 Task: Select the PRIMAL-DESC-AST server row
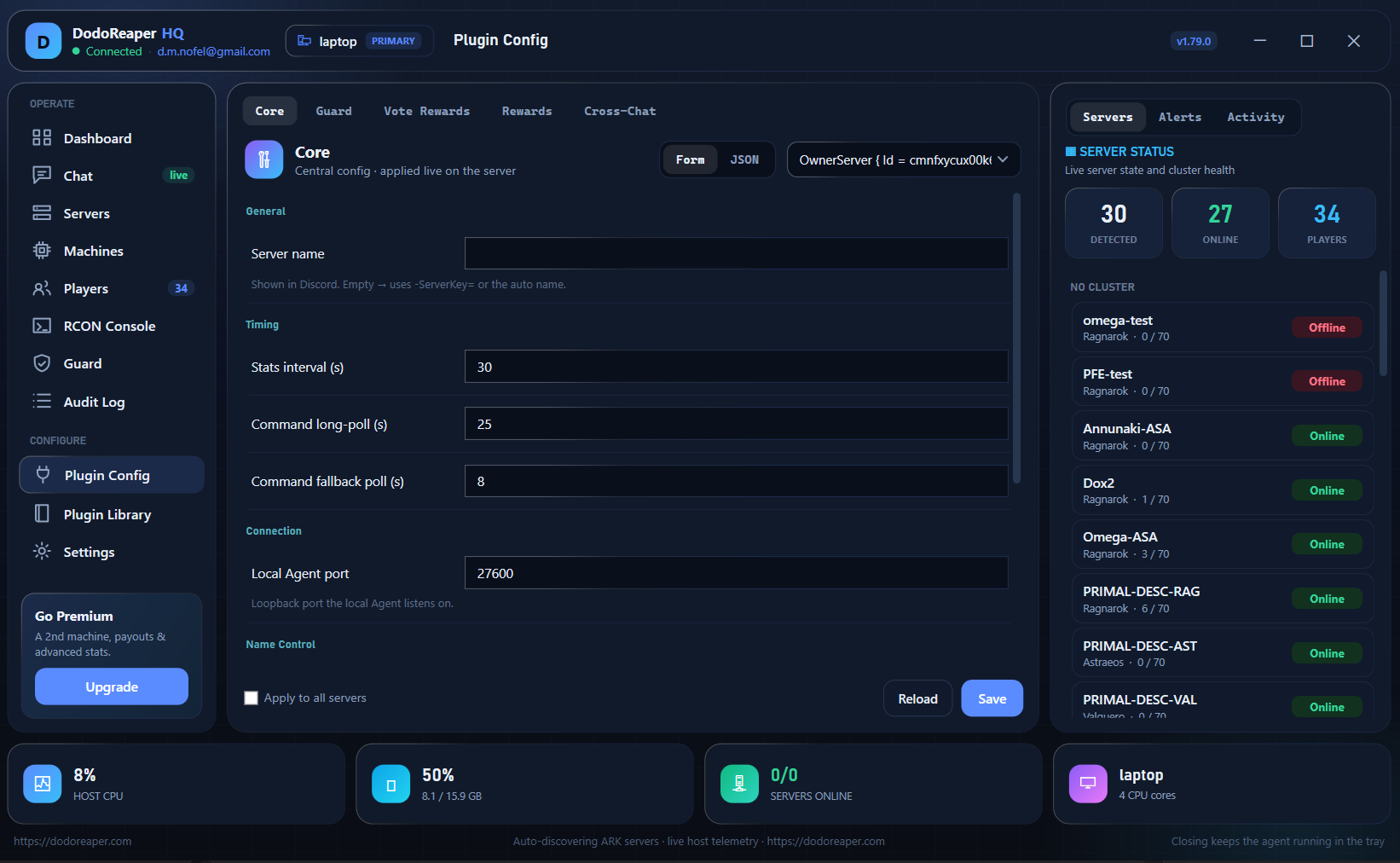(x=1223, y=653)
